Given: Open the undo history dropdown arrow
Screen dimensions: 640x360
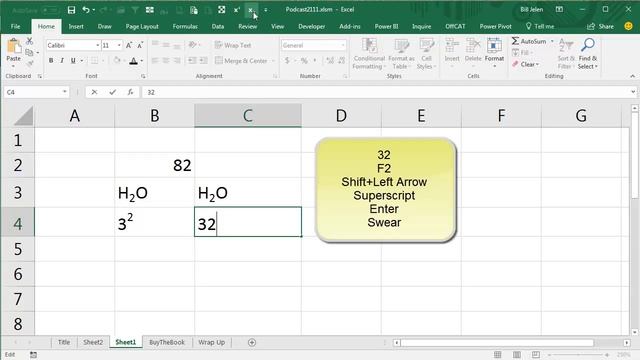Looking at the screenshot, I should coord(93,10).
